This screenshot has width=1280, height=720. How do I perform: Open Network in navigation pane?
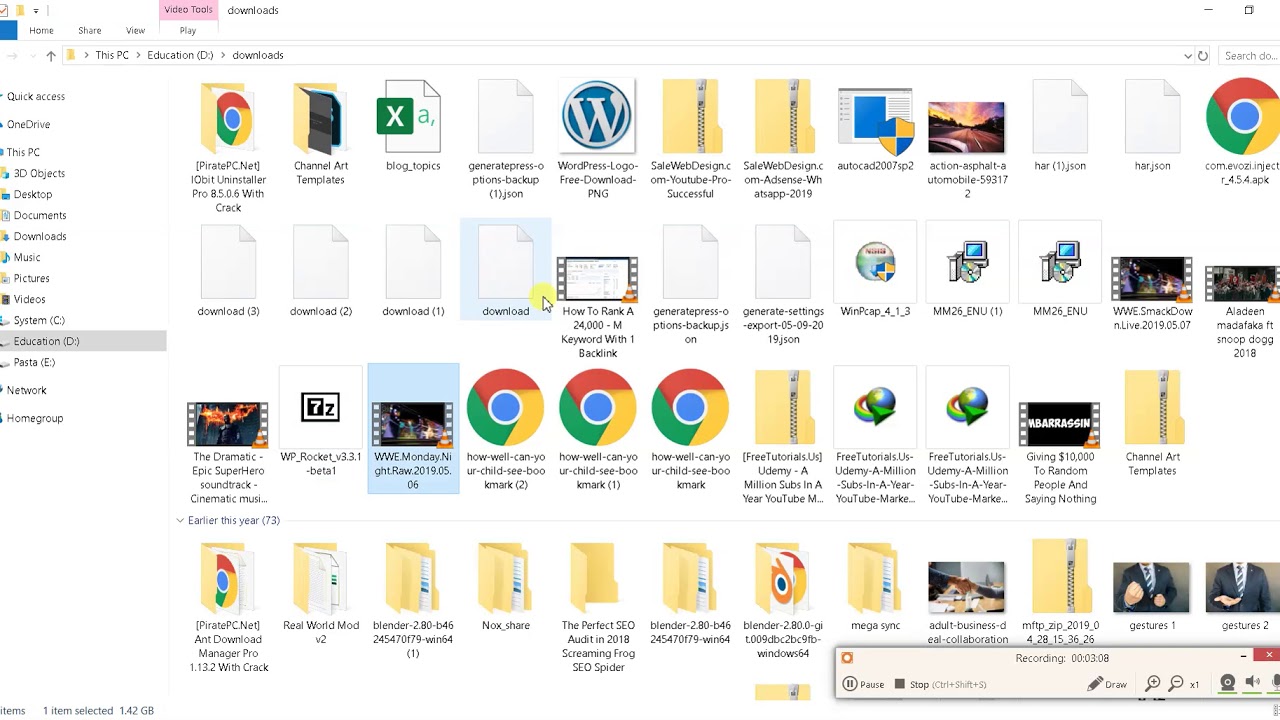(27, 391)
